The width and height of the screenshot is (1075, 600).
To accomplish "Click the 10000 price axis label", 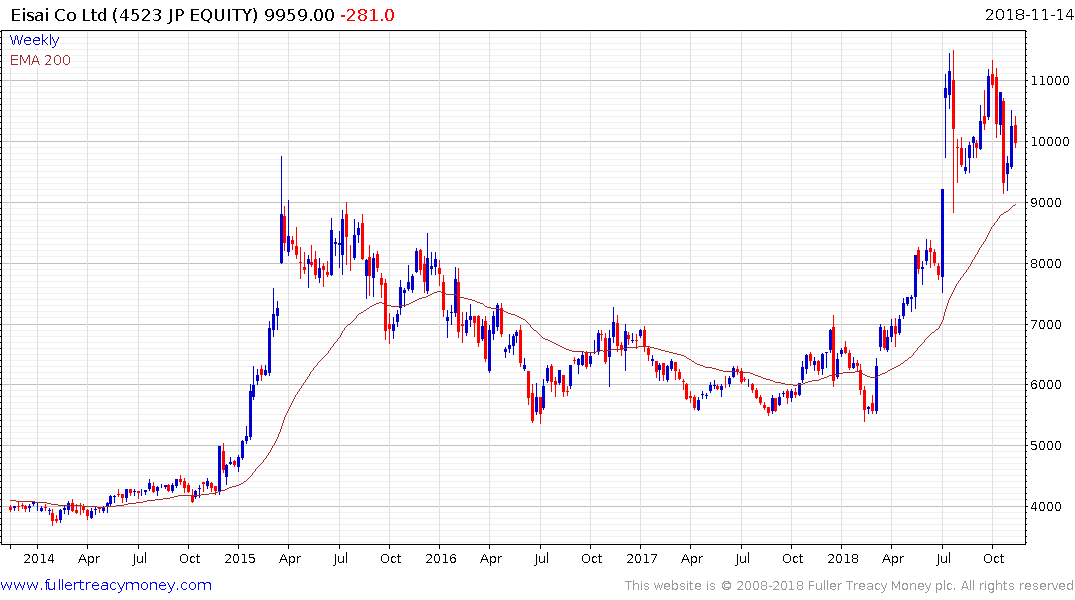I will (1050, 141).
